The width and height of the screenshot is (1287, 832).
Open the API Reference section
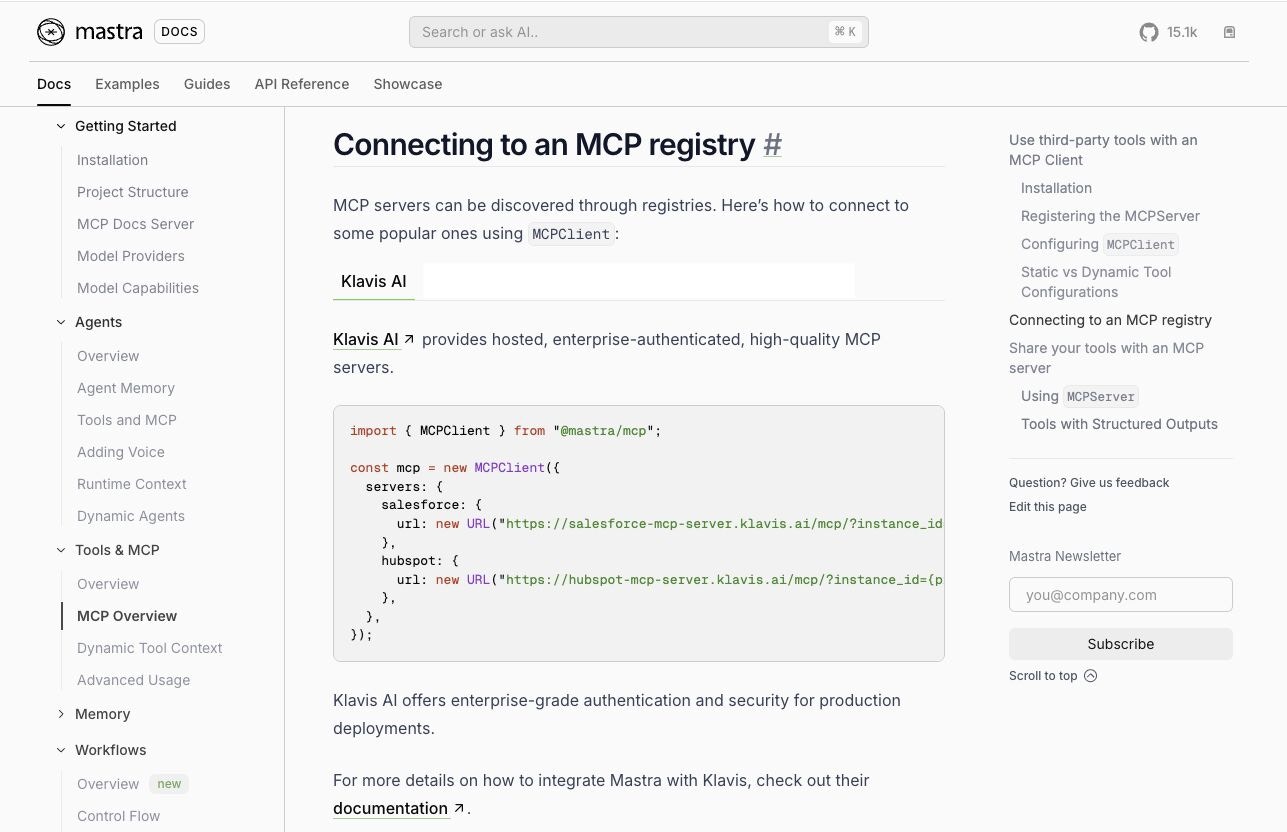(x=301, y=84)
